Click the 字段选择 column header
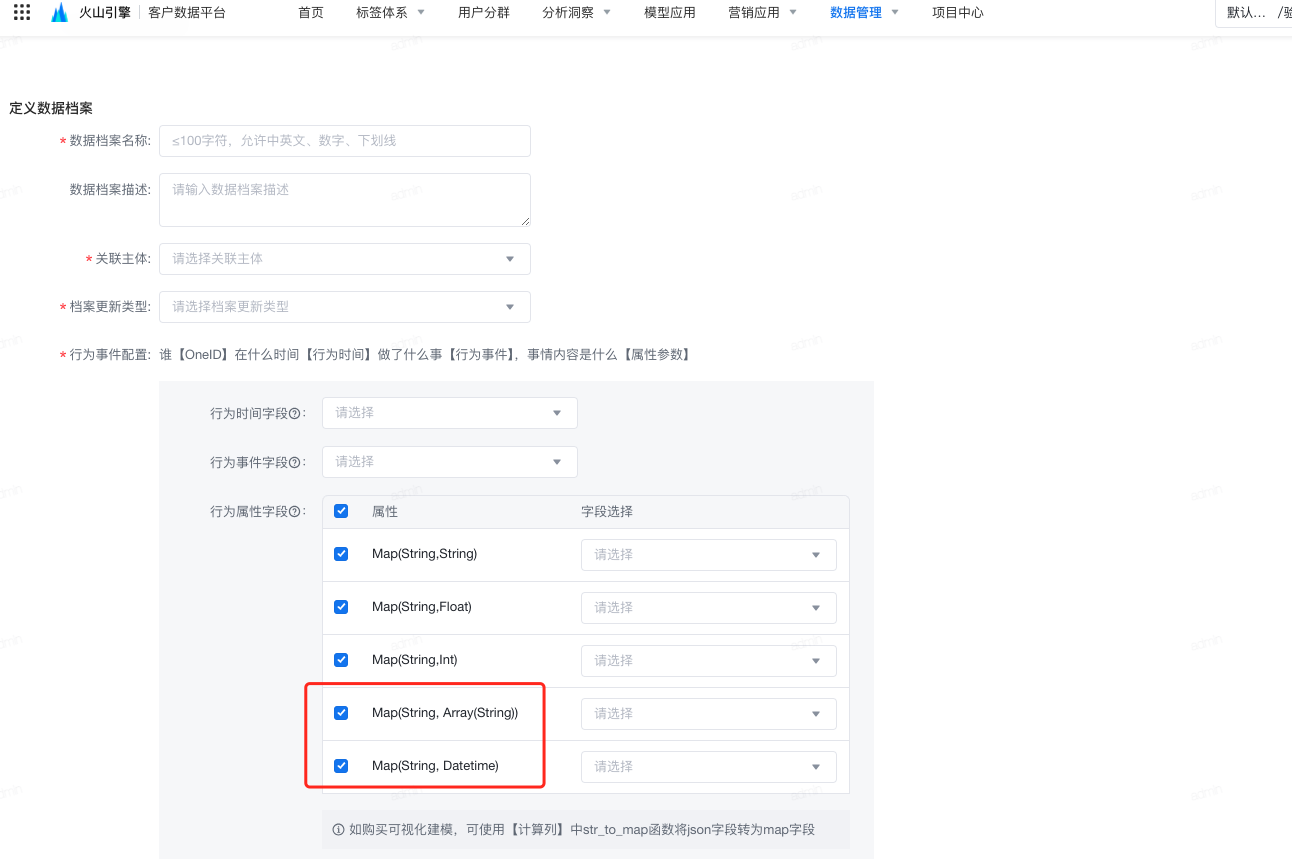The height and width of the screenshot is (859, 1292). [607, 511]
